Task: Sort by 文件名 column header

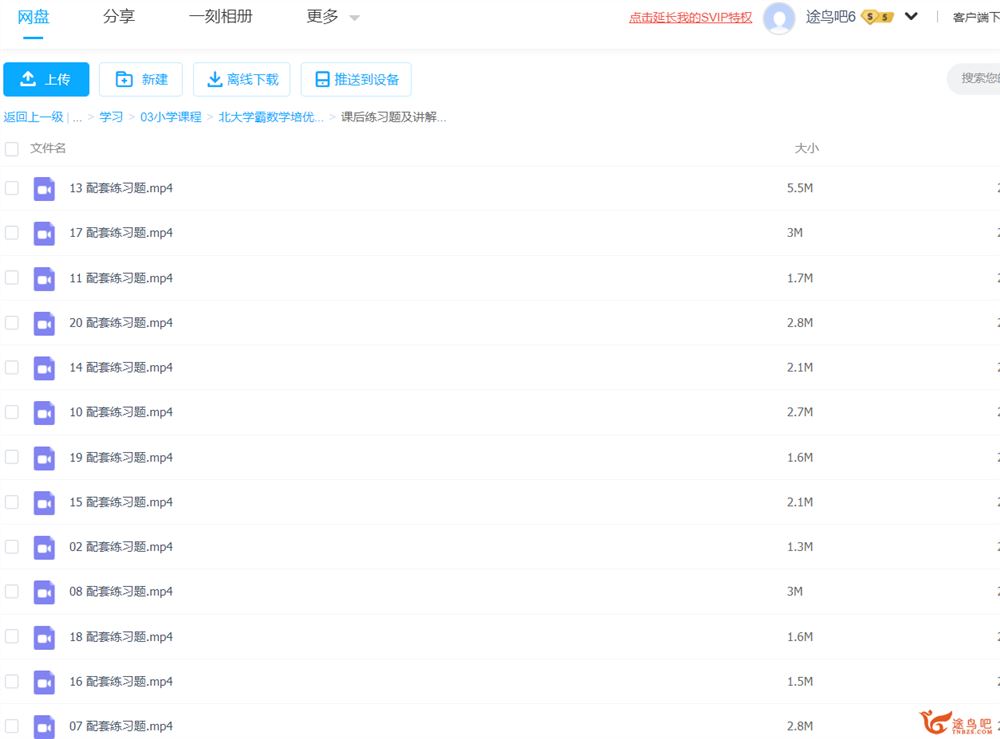Action: coord(48,149)
